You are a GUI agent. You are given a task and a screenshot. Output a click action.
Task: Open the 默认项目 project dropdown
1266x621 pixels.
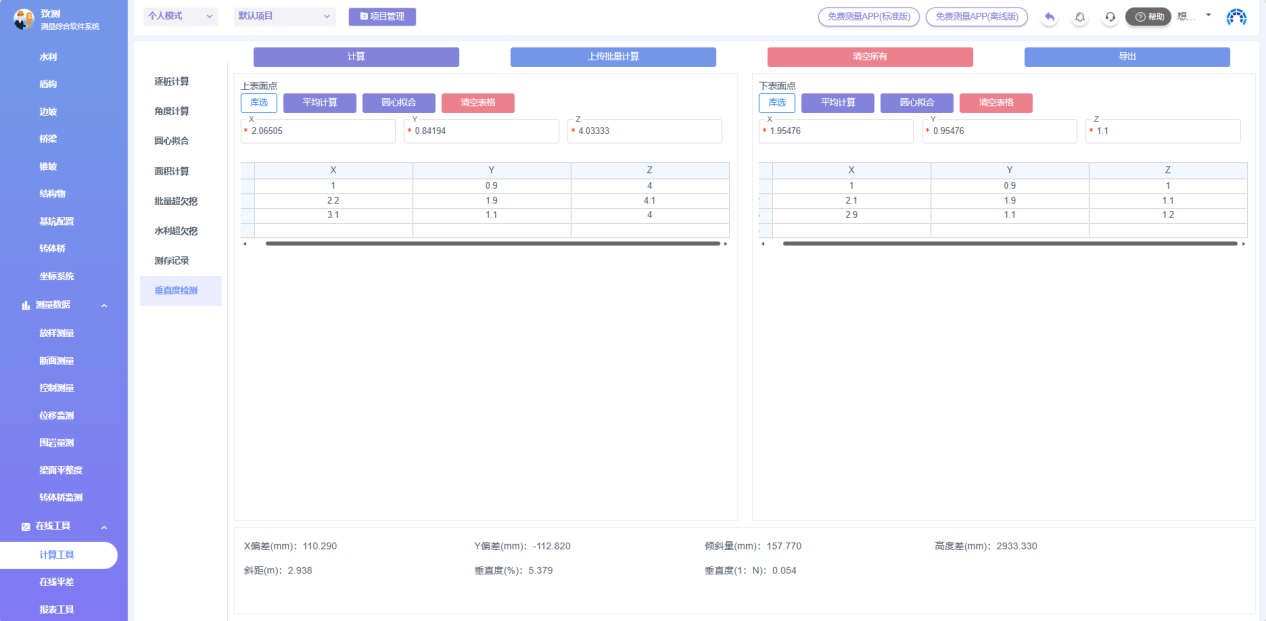click(286, 17)
